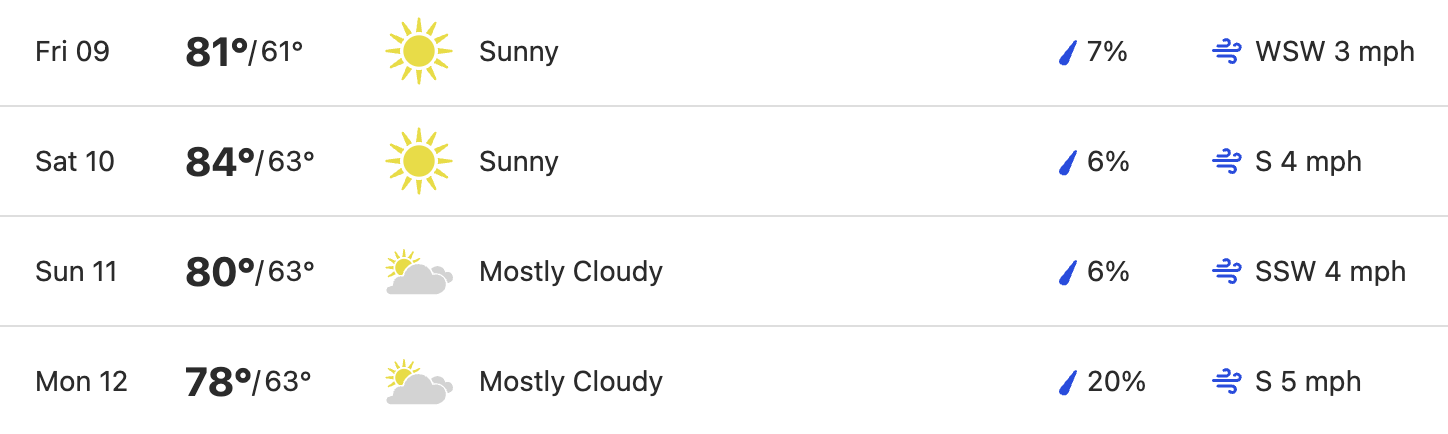The image size is (1448, 434).
Task: Click the wind icon beside SSW 4 mph
Action: tap(1226, 272)
